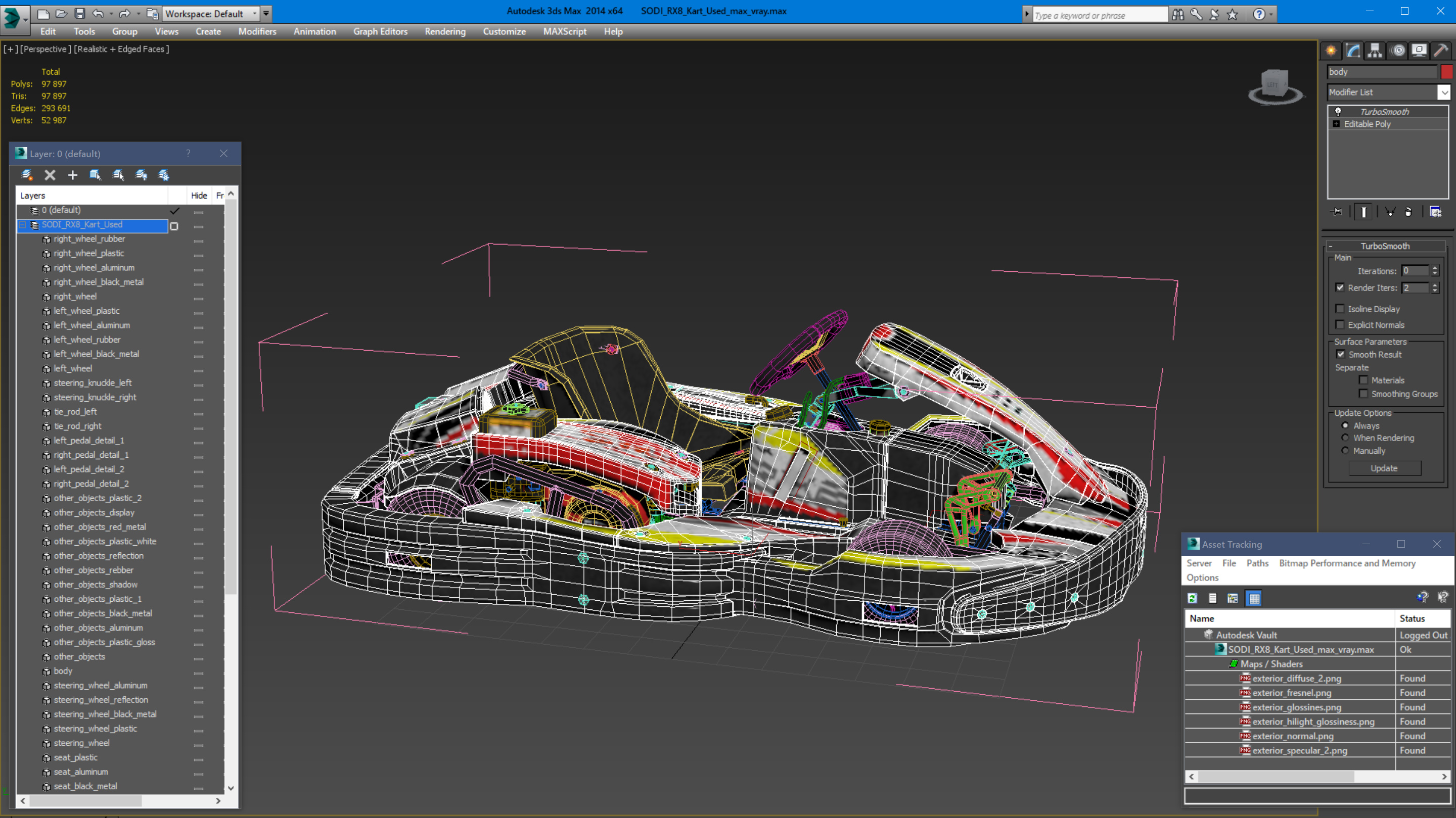1456x818 pixels.
Task: Click Delete layer X icon in Layer dialog
Action: click(50, 175)
